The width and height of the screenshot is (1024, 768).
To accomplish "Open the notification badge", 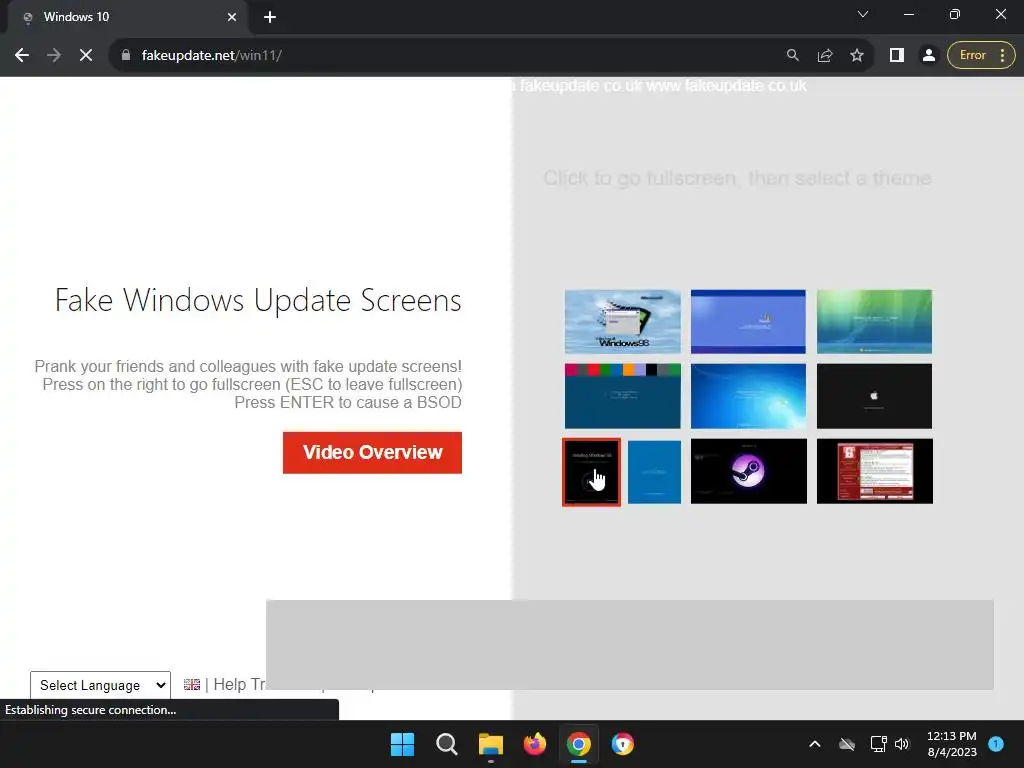I will [x=996, y=744].
